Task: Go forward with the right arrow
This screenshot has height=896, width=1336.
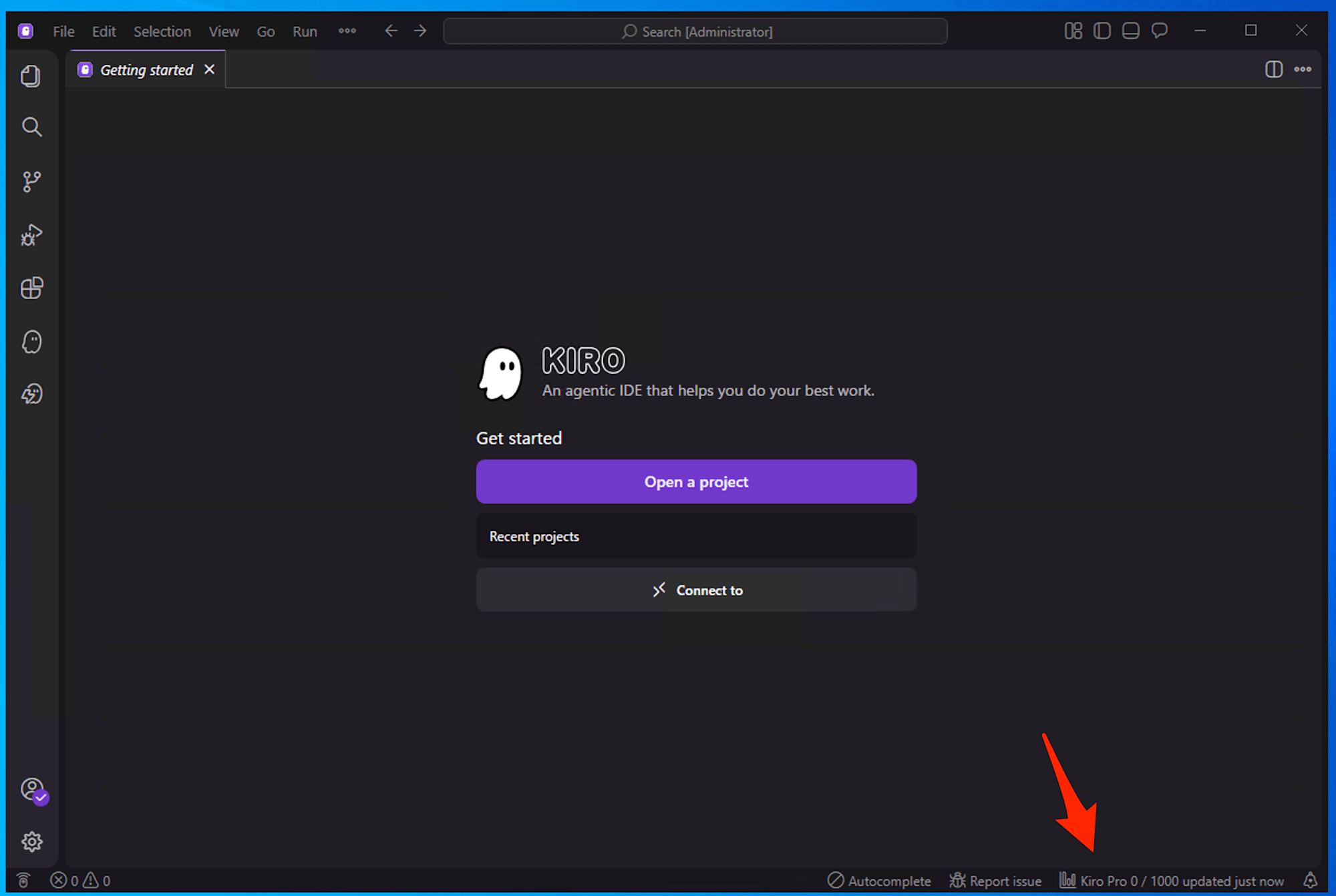Action: [420, 31]
